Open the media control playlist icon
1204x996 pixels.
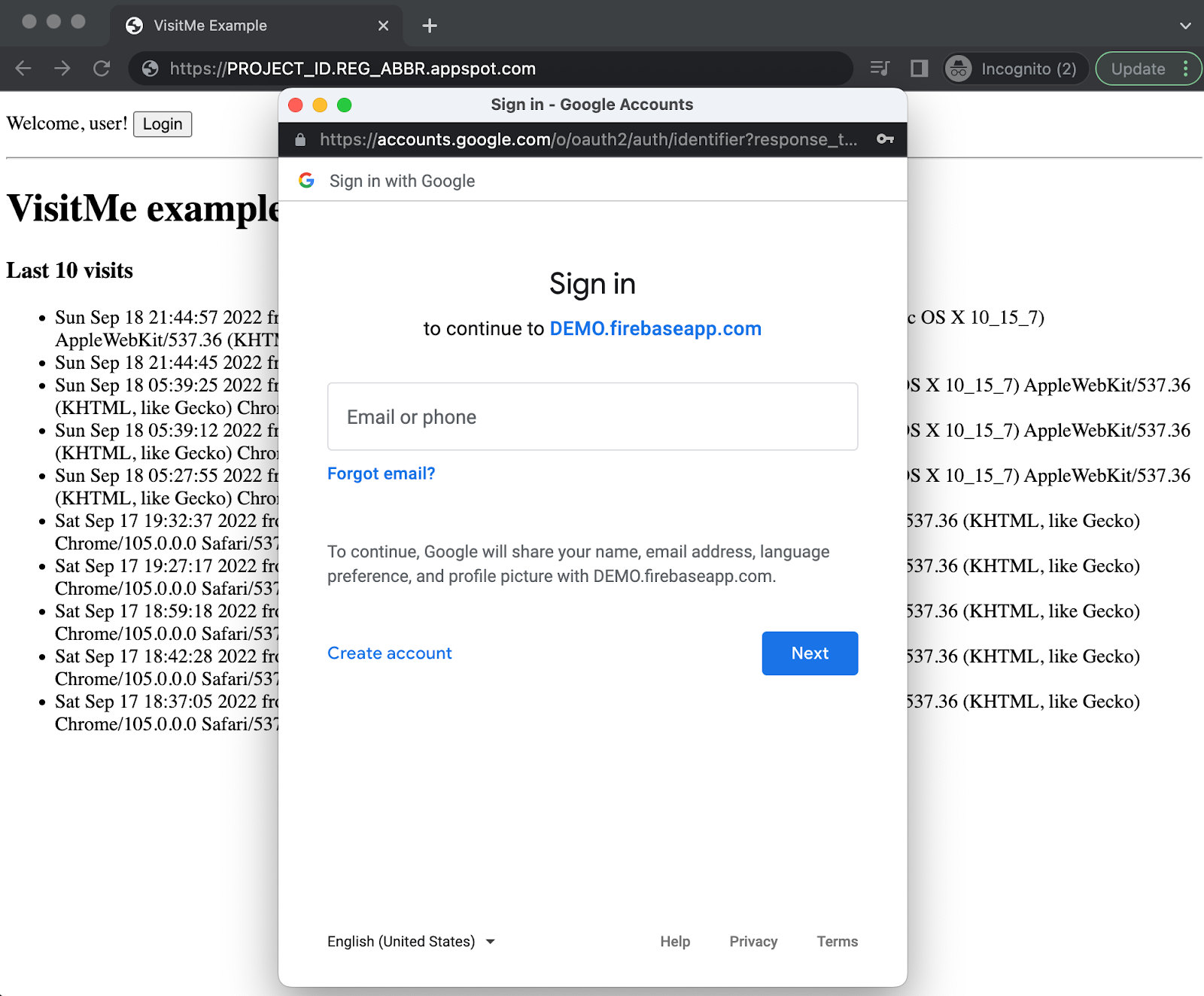(x=880, y=69)
